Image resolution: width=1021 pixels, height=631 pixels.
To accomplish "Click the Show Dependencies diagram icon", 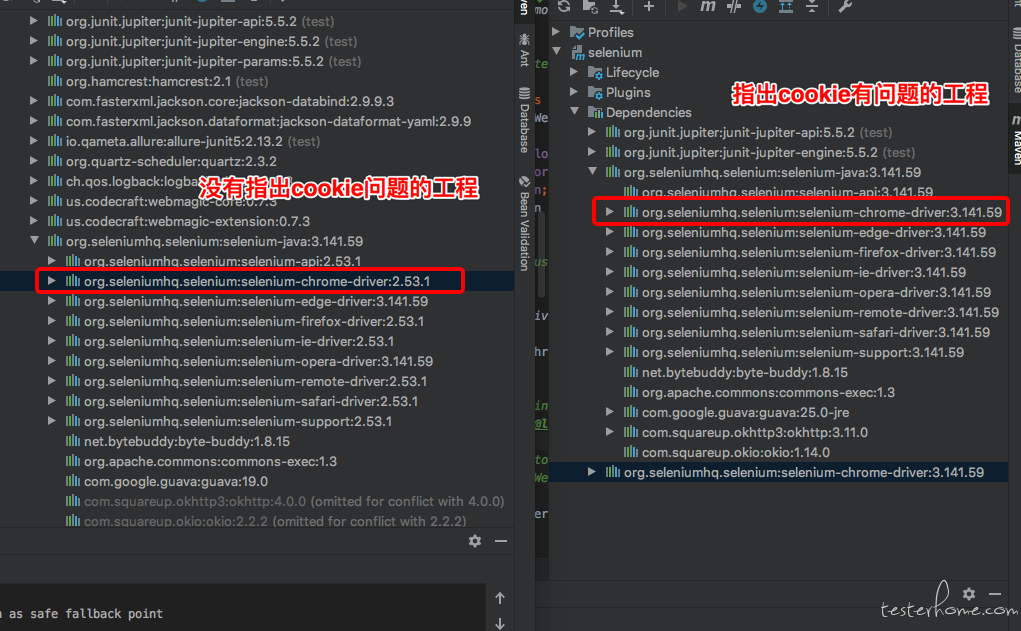I will (786, 6).
